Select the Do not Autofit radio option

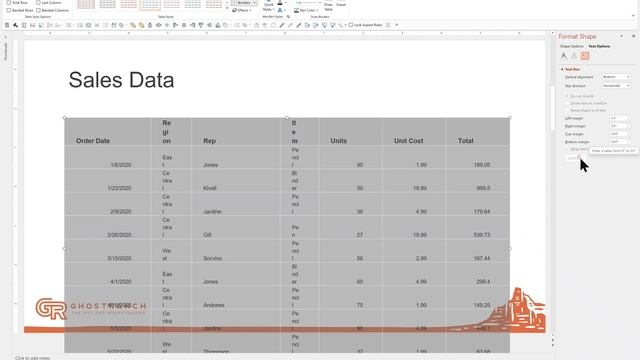(567, 96)
